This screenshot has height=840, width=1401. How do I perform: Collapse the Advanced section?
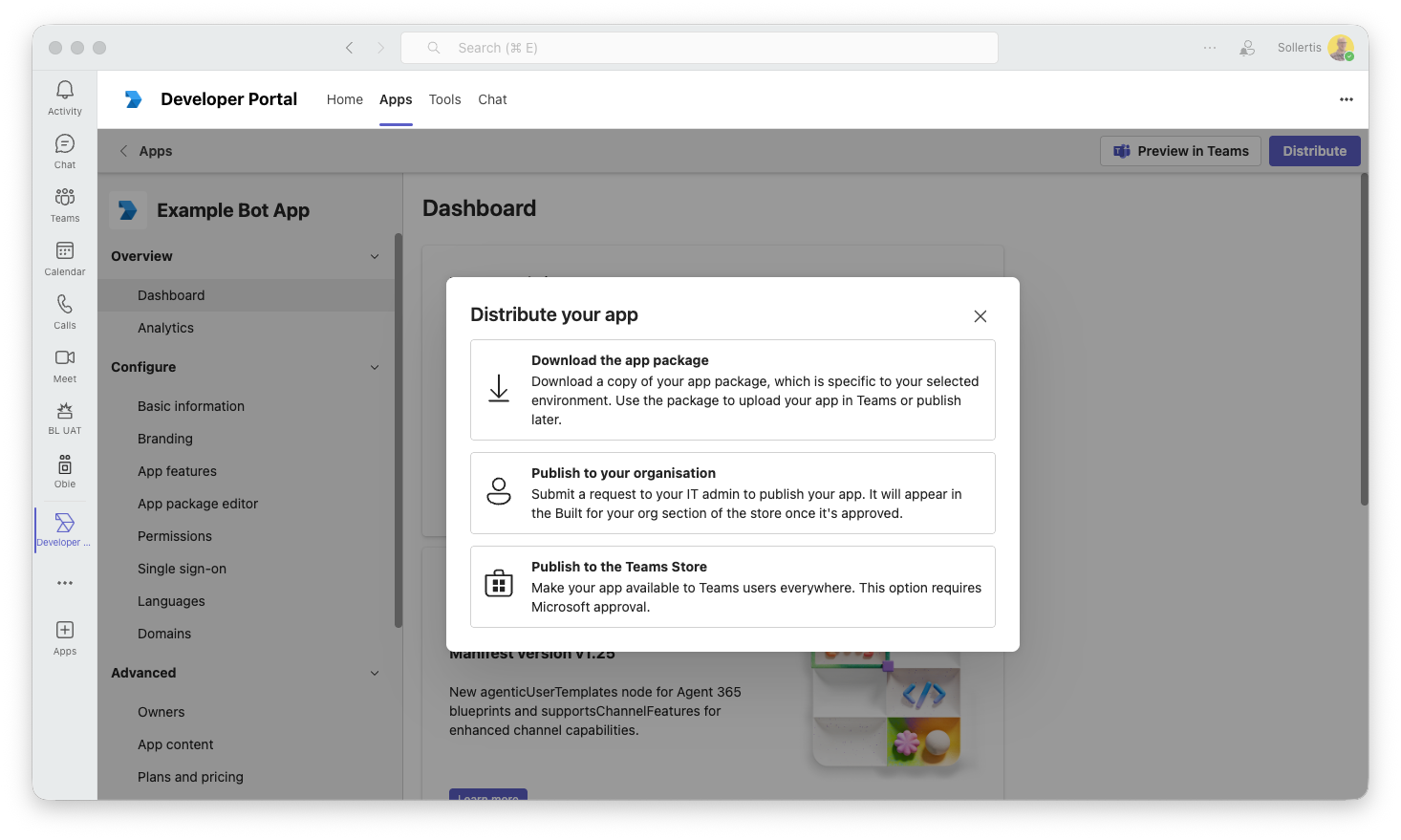(375, 673)
